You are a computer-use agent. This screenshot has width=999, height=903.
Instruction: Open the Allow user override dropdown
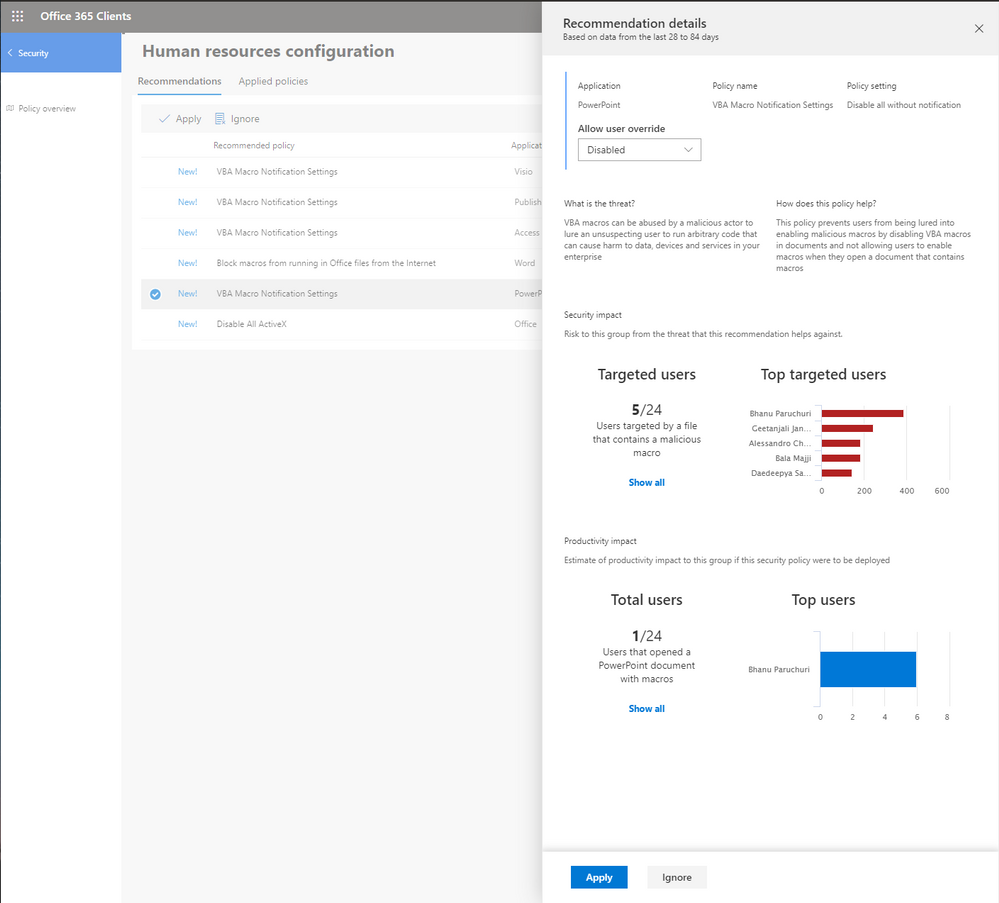point(639,150)
